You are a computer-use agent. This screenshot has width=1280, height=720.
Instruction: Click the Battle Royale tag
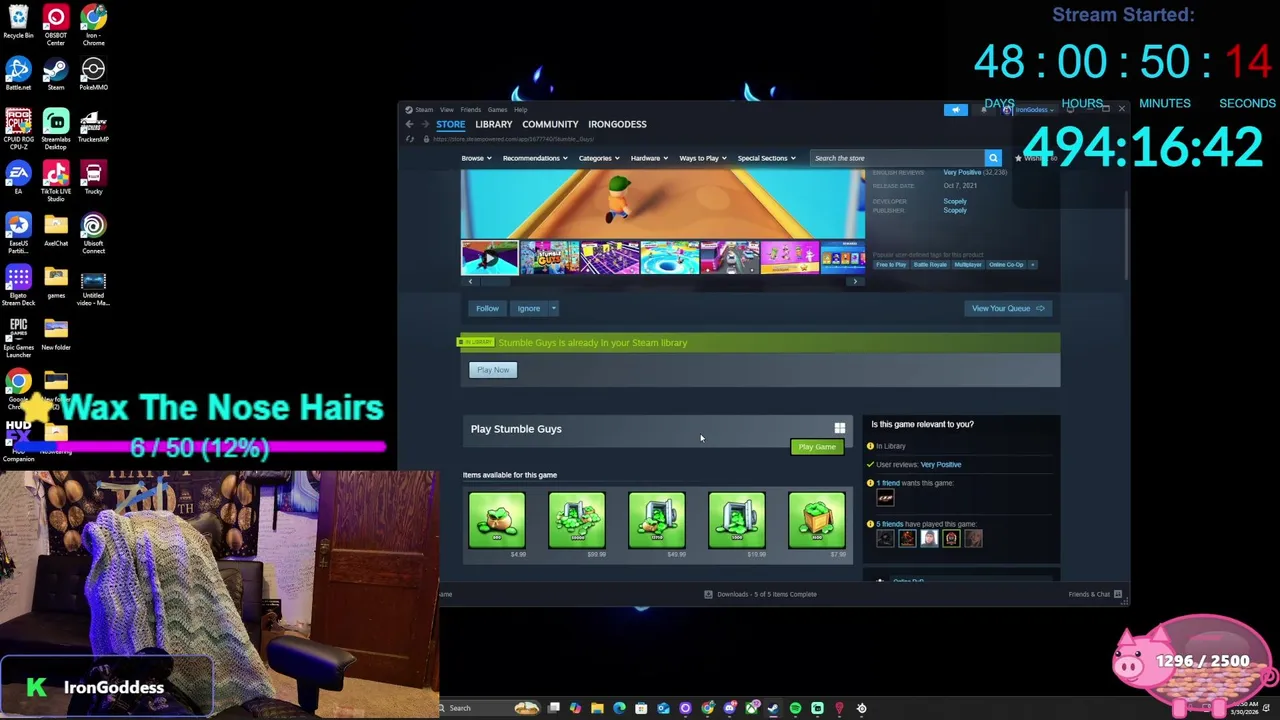click(930, 264)
